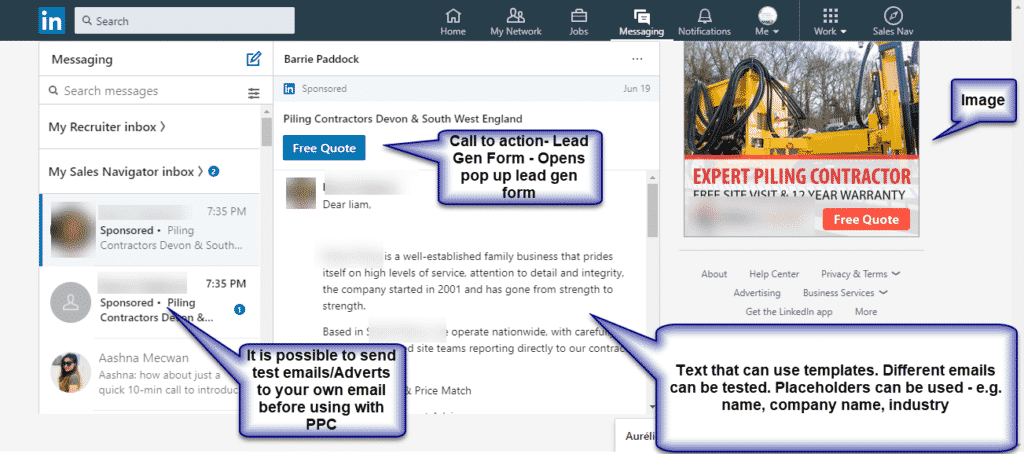Compose a new message with pencil icon

click(253, 59)
